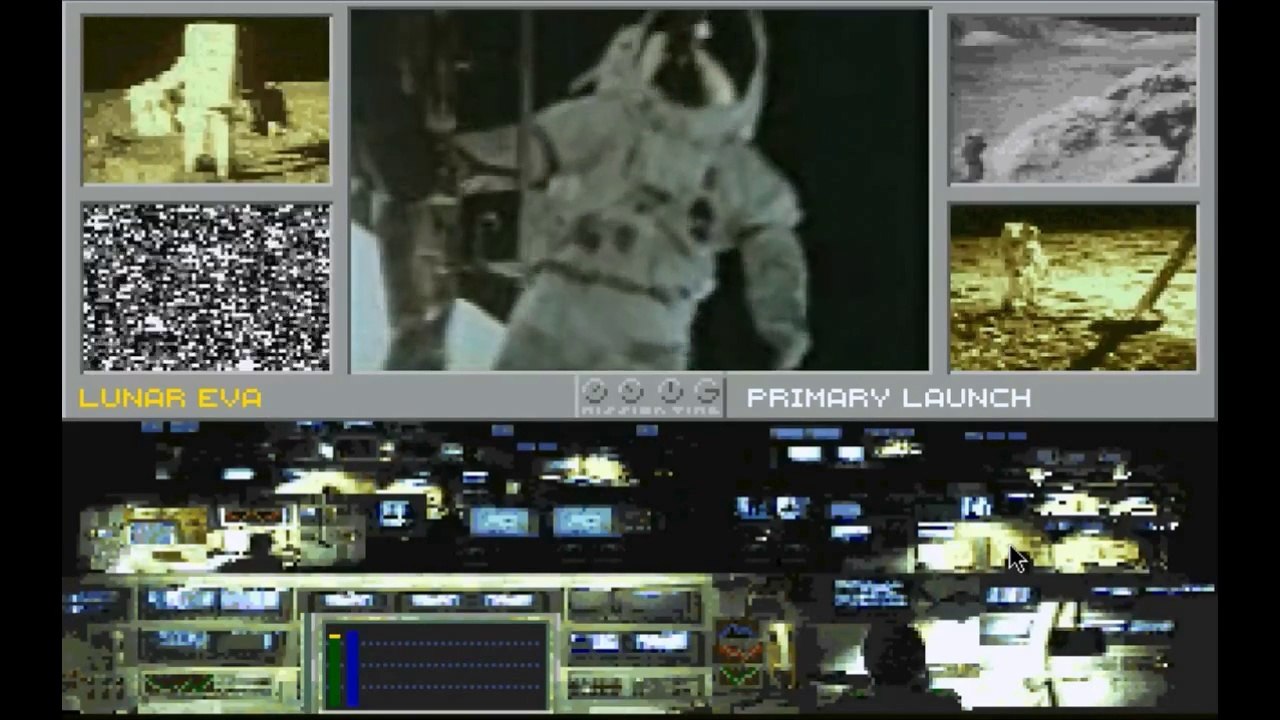Screen dimensions: 1280x720
Task: Click the blue bar in the console graph
Action: (352, 670)
